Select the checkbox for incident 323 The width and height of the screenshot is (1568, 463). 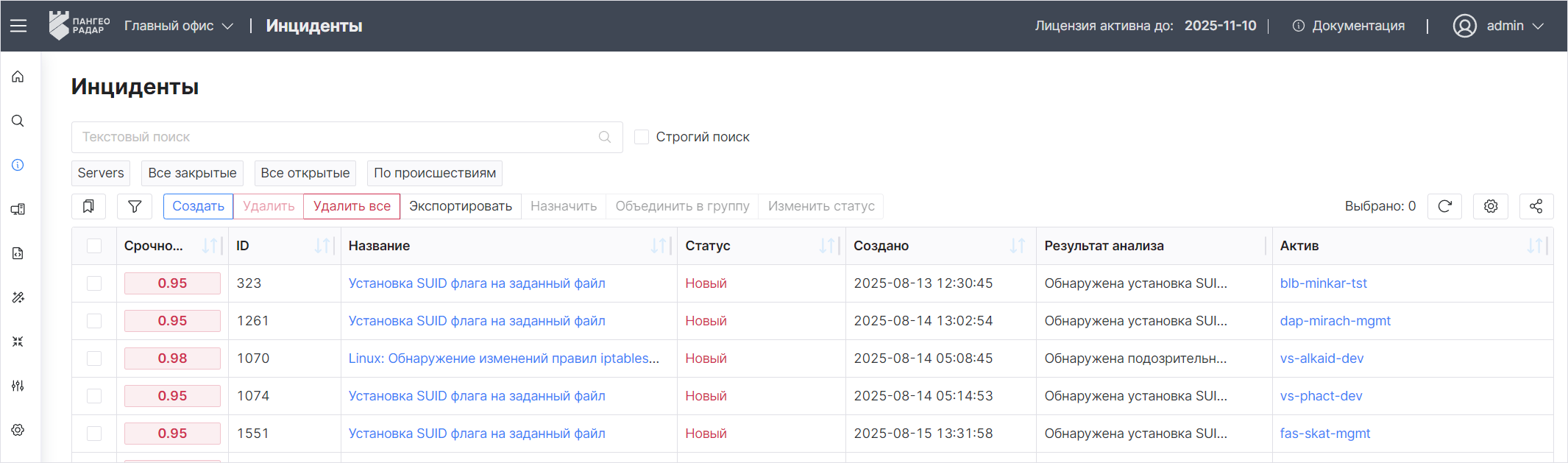pyautogui.click(x=94, y=283)
